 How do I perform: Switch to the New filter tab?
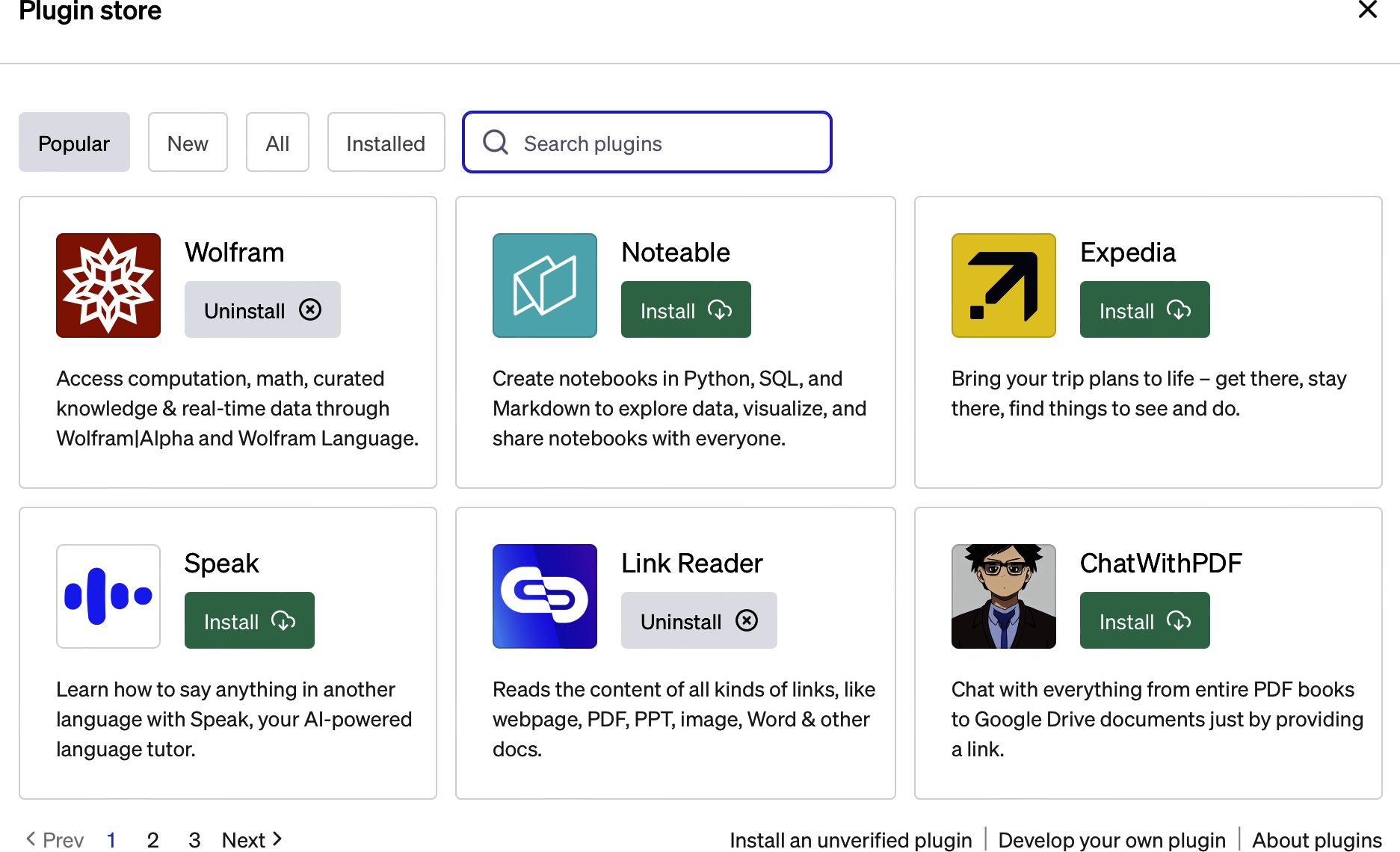(x=188, y=142)
